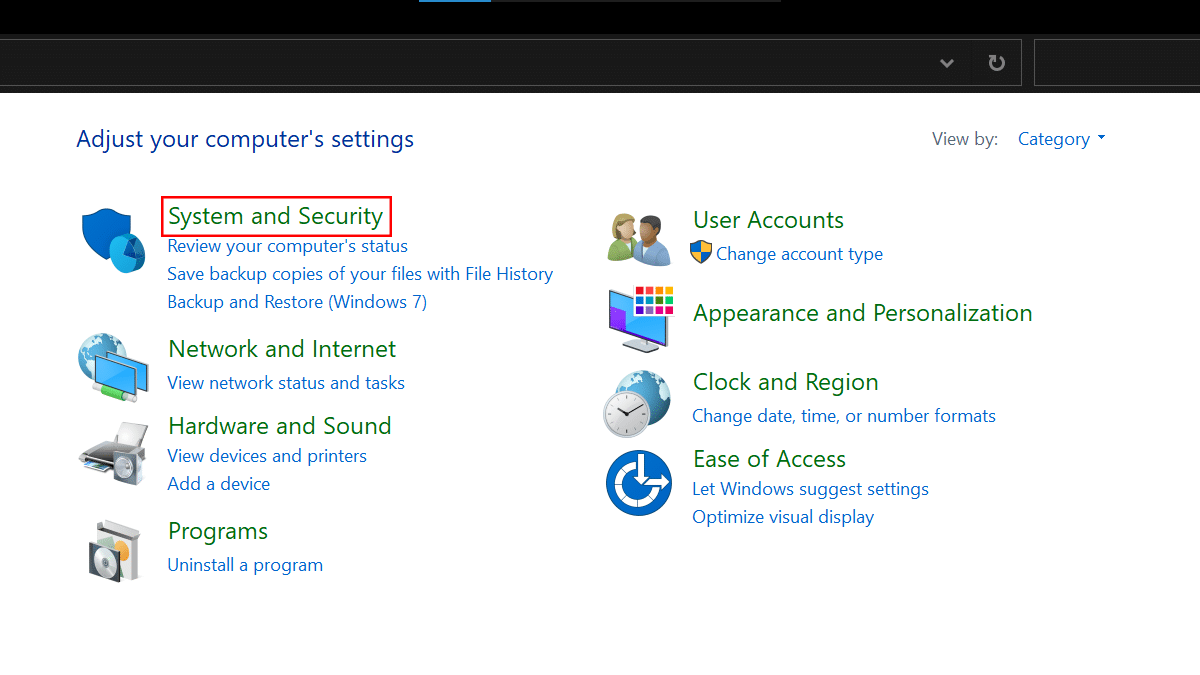Select View network status and tasks
The width and height of the screenshot is (1200, 675).
(x=286, y=383)
